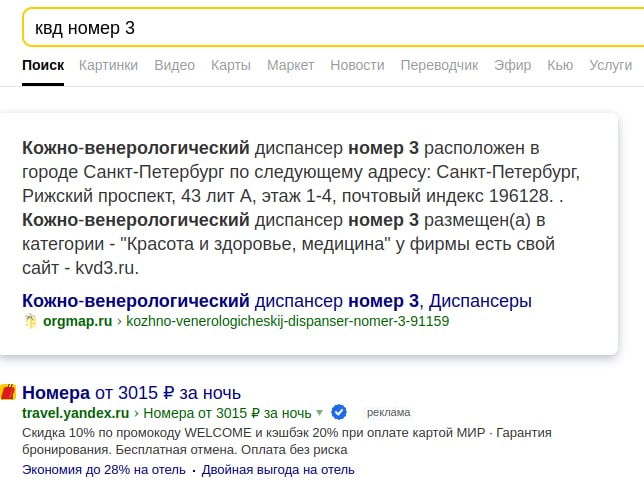Click the search field containing 'квд номер 3'
Viewport: 644px width, 485px height.
334,28
